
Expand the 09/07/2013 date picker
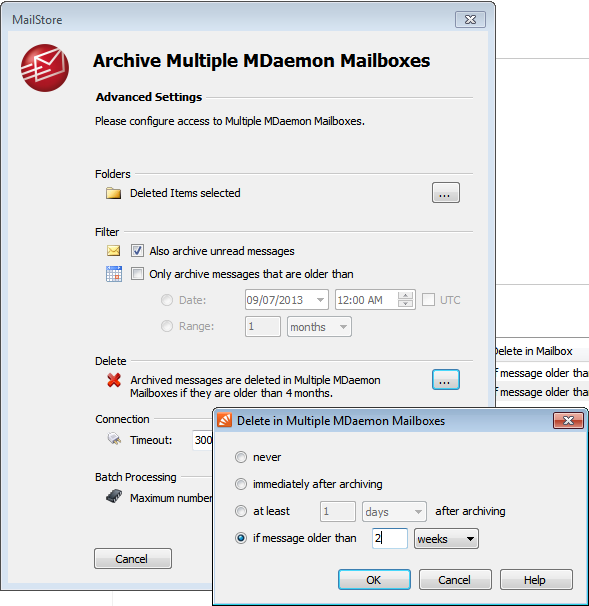click(x=320, y=300)
